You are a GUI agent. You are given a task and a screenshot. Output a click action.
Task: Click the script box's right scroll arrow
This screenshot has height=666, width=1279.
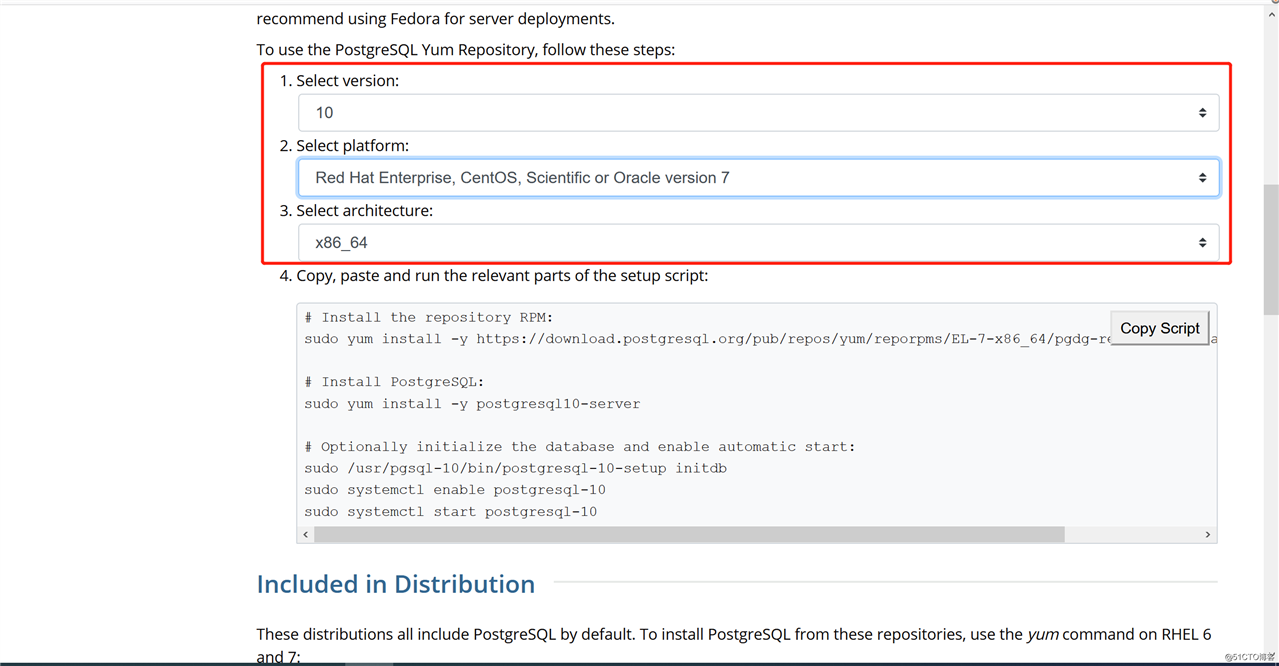coord(1208,535)
